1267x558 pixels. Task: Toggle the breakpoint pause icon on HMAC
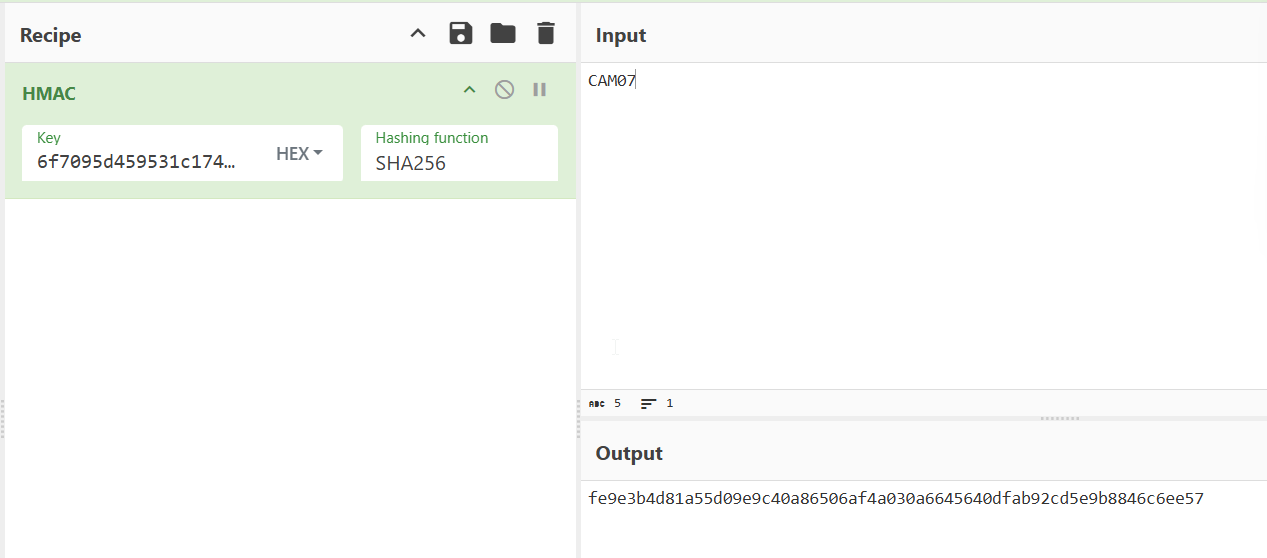[540, 90]
